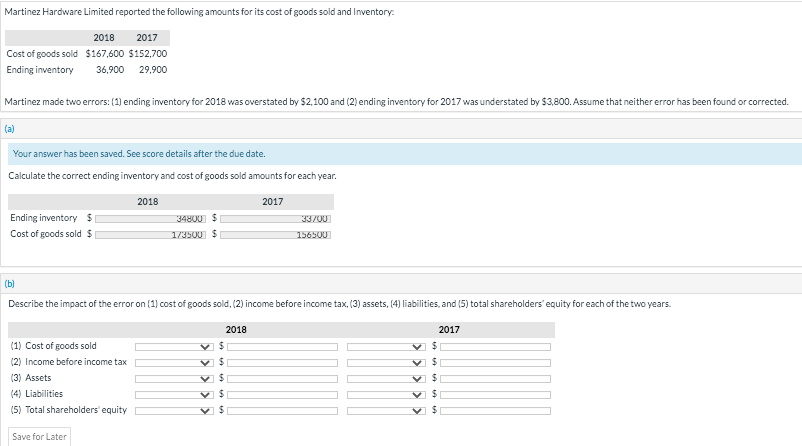Click 2018 Cost of goods sold field showing 173500
This screenshot has height=446, width=802.
point(150,235)
